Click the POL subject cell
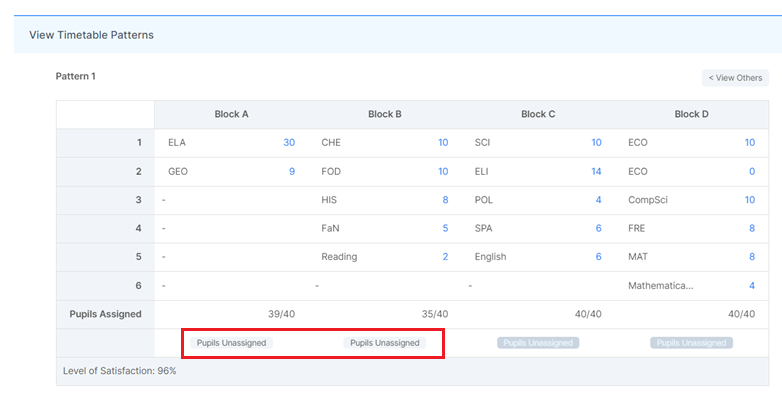 (484, 200)
